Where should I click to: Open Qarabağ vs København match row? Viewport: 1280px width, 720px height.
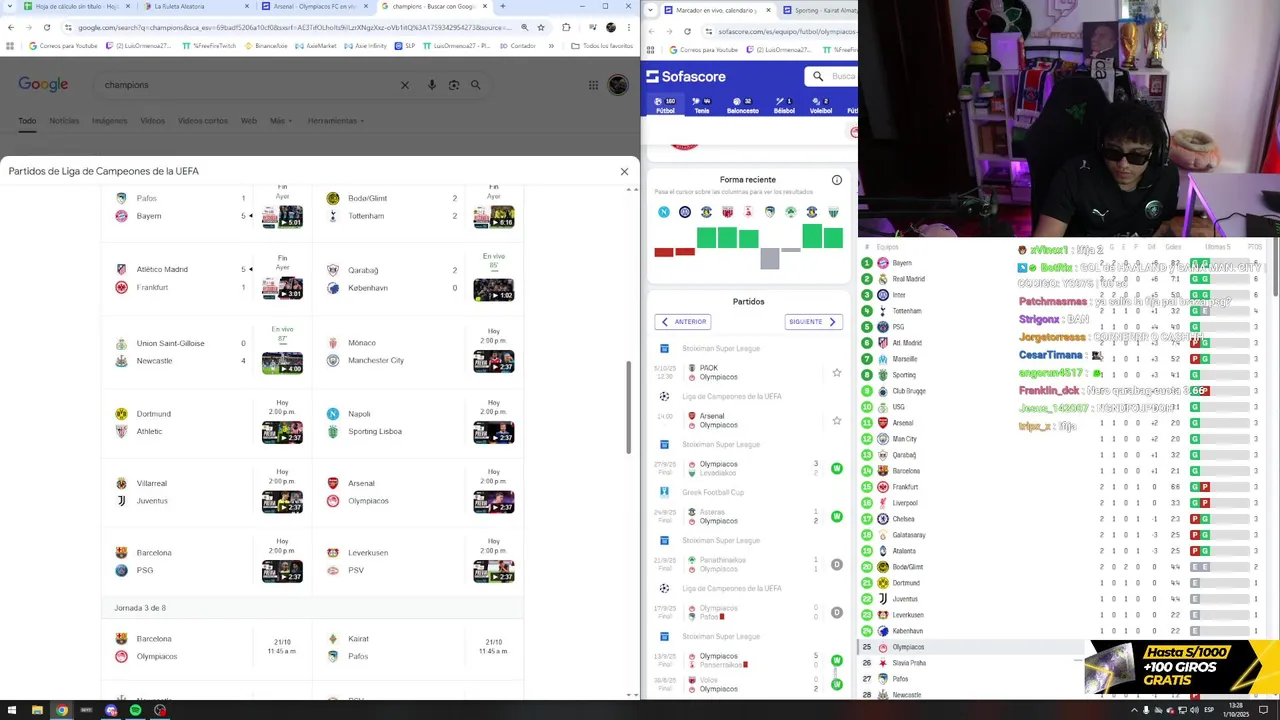coord(418,278)
